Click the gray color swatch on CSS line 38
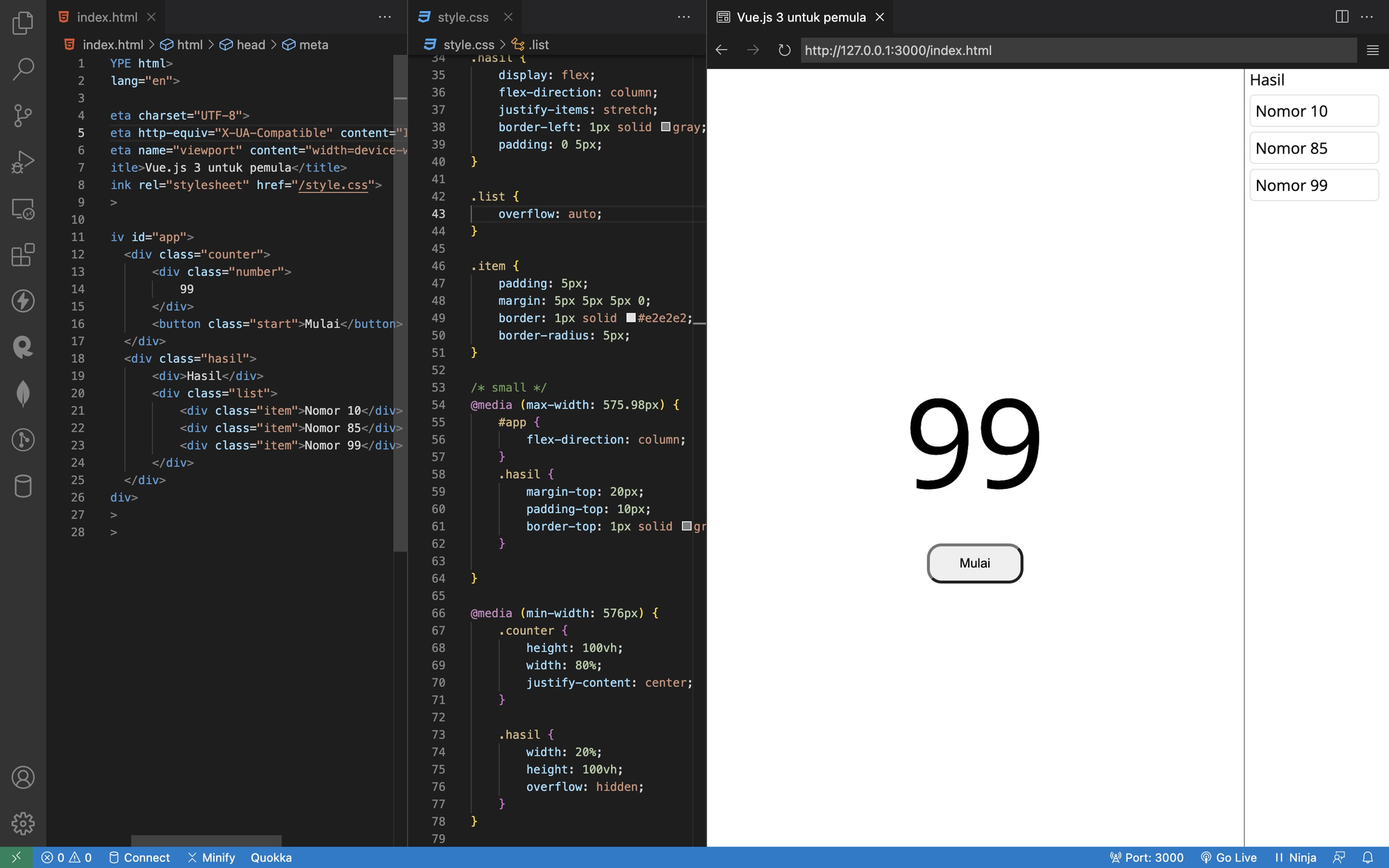This screenshot has height=868, width=1389. (665, 127)
